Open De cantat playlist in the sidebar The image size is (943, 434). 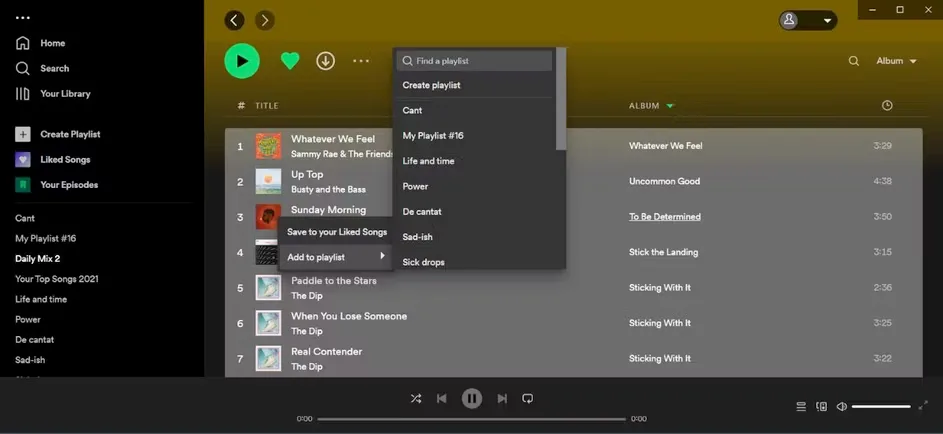[x=34, y=340]
